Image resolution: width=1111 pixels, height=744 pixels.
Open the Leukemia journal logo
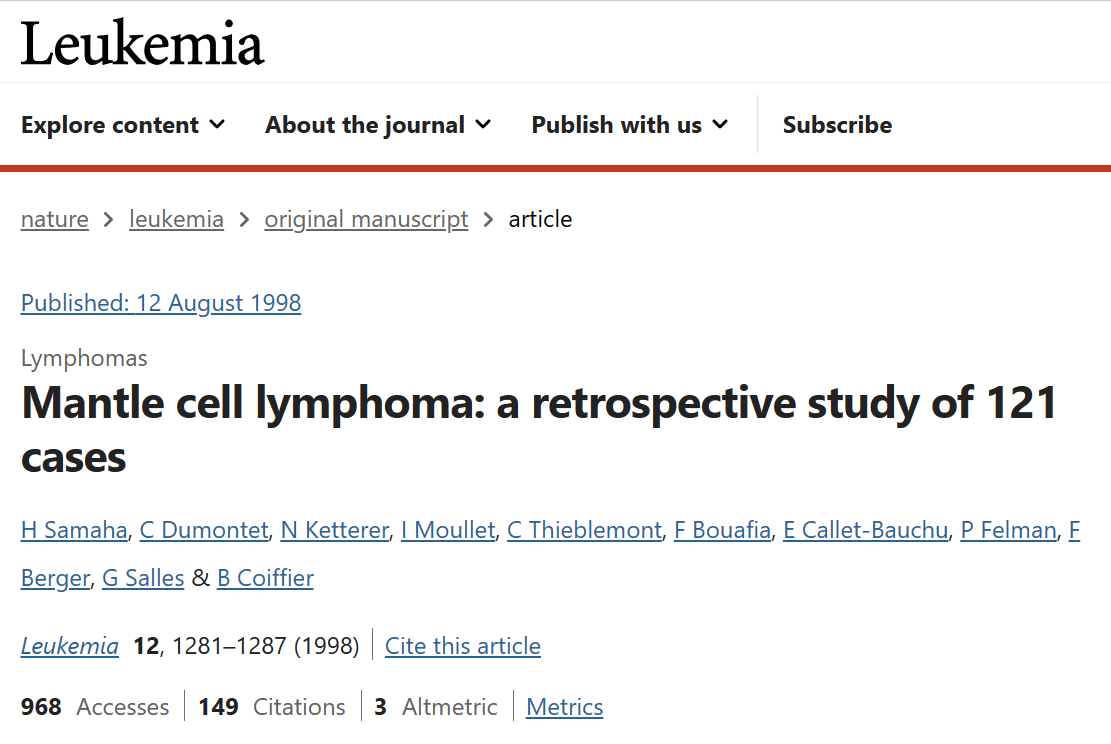click(142, 44)
